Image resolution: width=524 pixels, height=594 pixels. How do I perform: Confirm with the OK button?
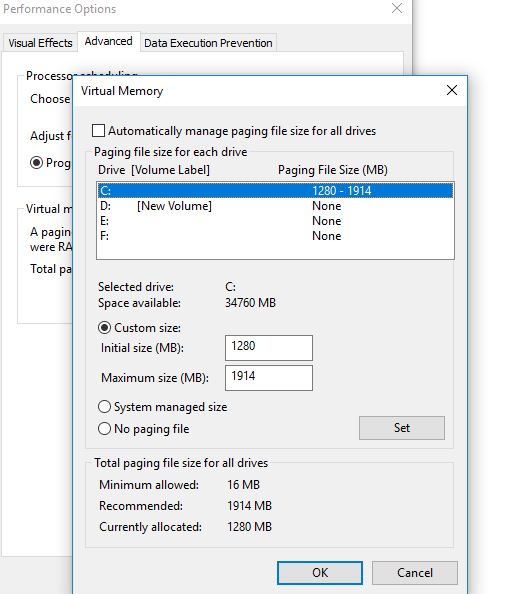(x=320, y=572)
